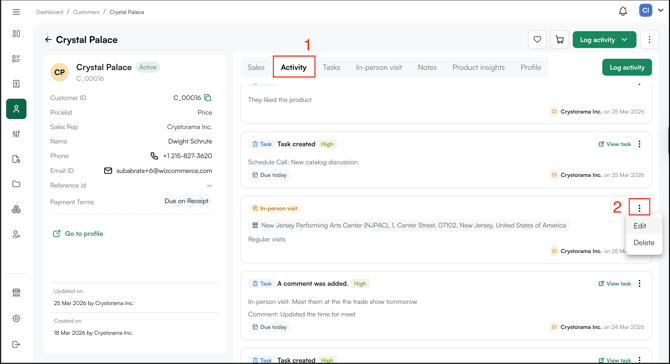Click the notification bell icon
Viewport: 670px width, 364px height.
pyautogui.click(x=623, y=12)
